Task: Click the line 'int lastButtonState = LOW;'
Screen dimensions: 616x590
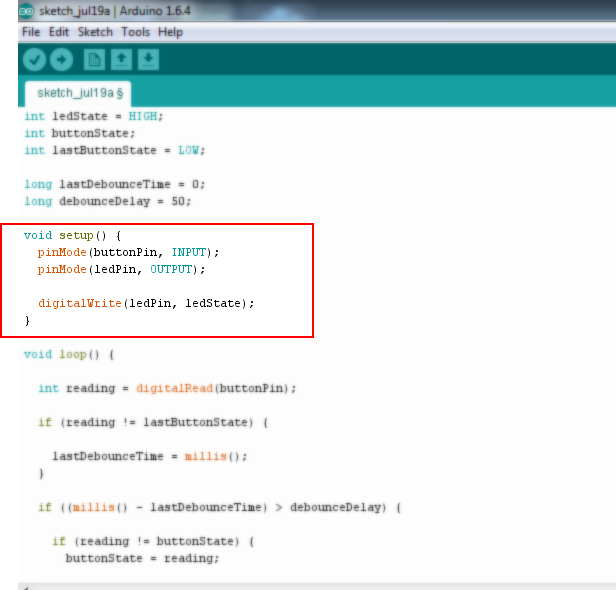Action: point(115,150)
